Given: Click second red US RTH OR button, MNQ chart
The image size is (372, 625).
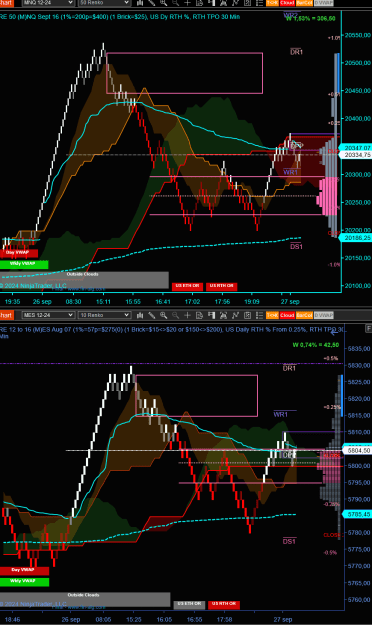Looking at the screenshot, I should pos(222,286).
